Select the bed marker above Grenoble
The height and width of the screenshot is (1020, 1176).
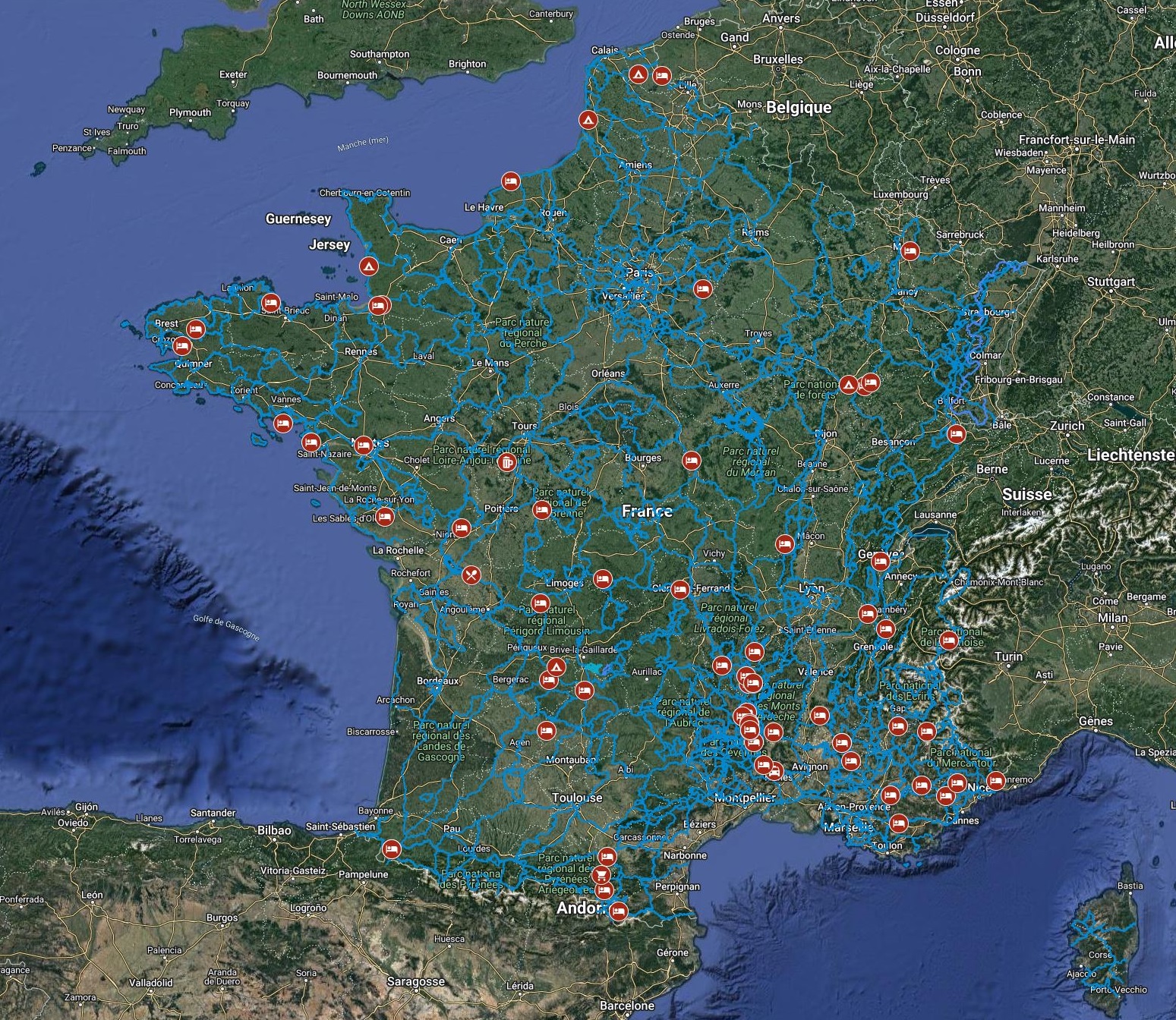[x=885, y=629]
